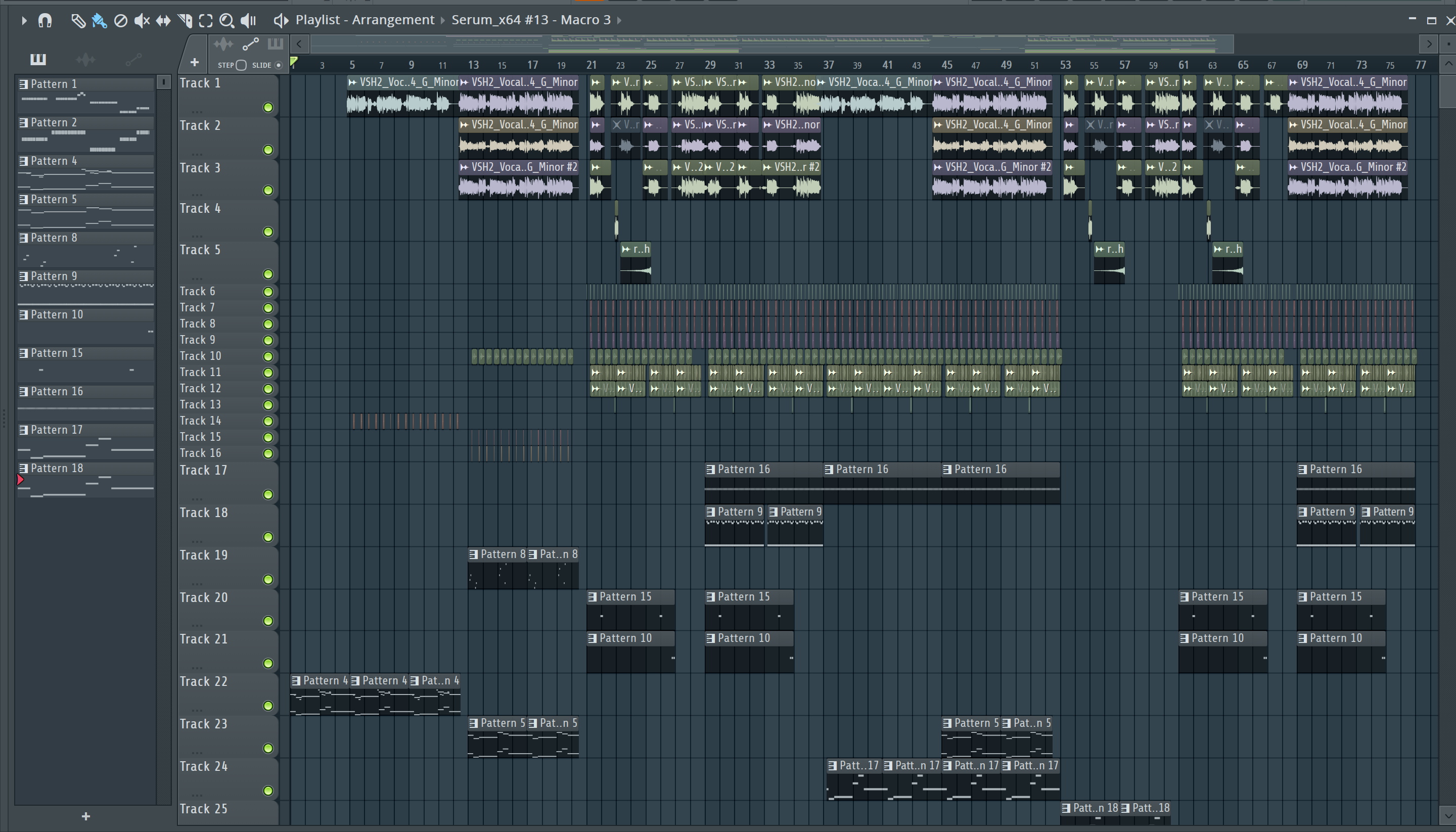Image resolution: width=1456 pixels, height=832 pixels.
Task: Select the Mute tool
Action: pyautogui.click(x=142, y=21)
